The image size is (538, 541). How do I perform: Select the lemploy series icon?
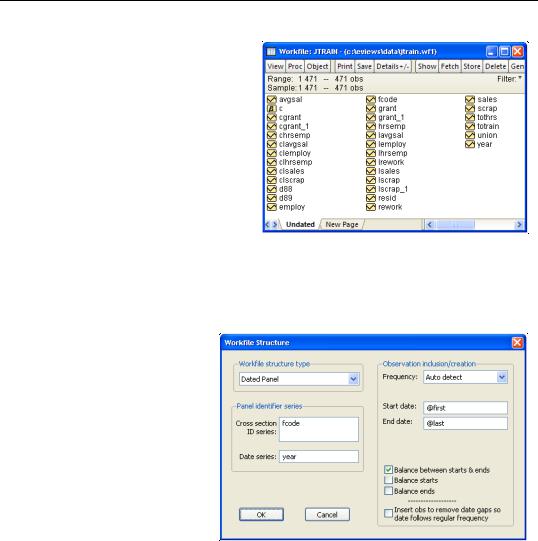click(x=371, y=144)
